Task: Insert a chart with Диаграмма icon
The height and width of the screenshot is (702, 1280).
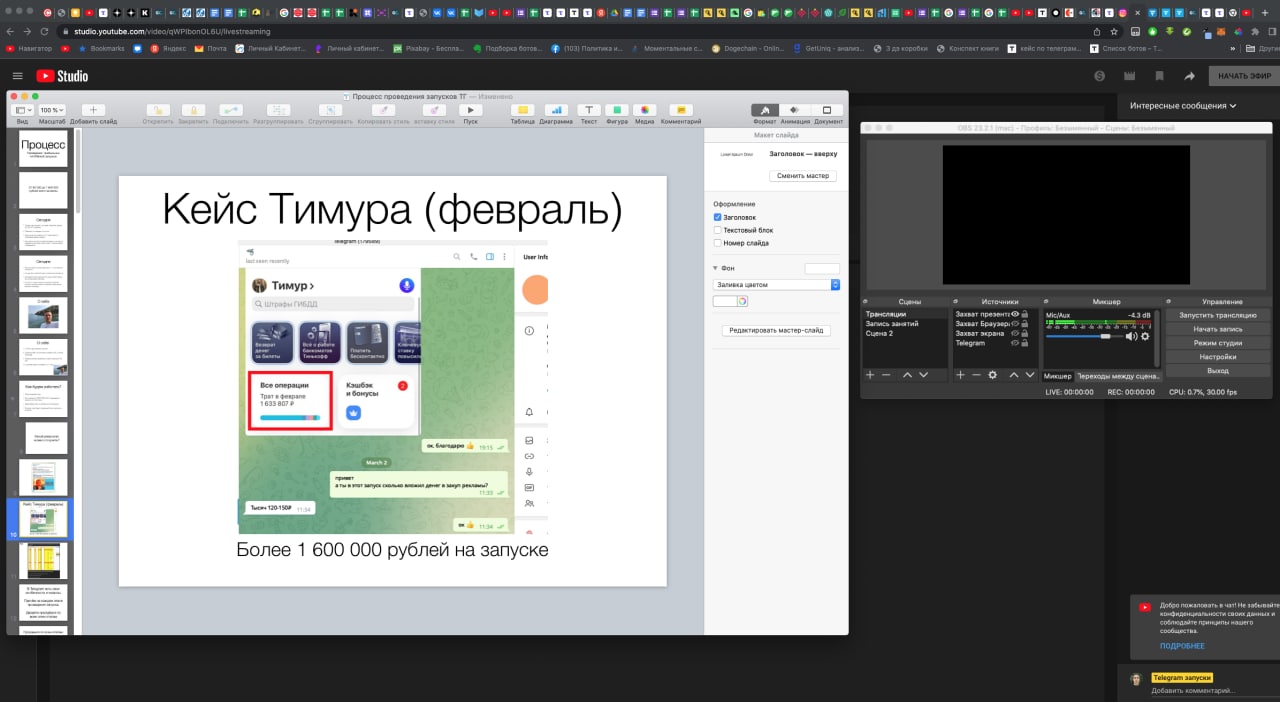Action: click(x=556, y=110)
